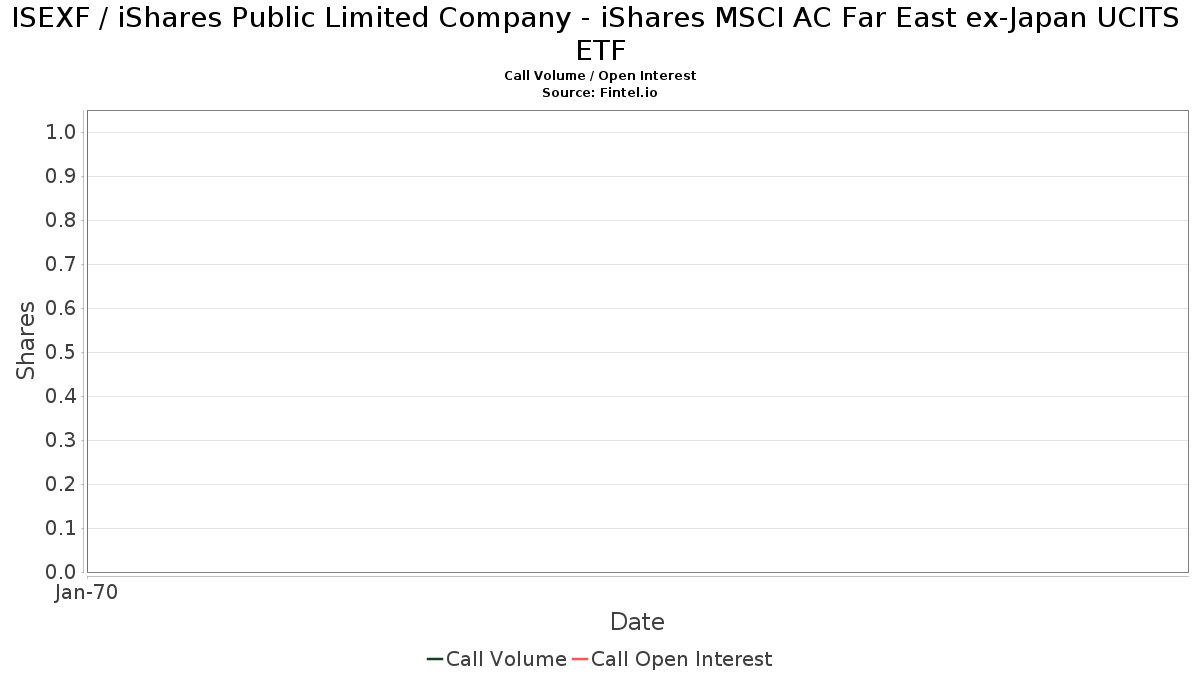Click the center of the empty plot area

(x=637, y=341)
